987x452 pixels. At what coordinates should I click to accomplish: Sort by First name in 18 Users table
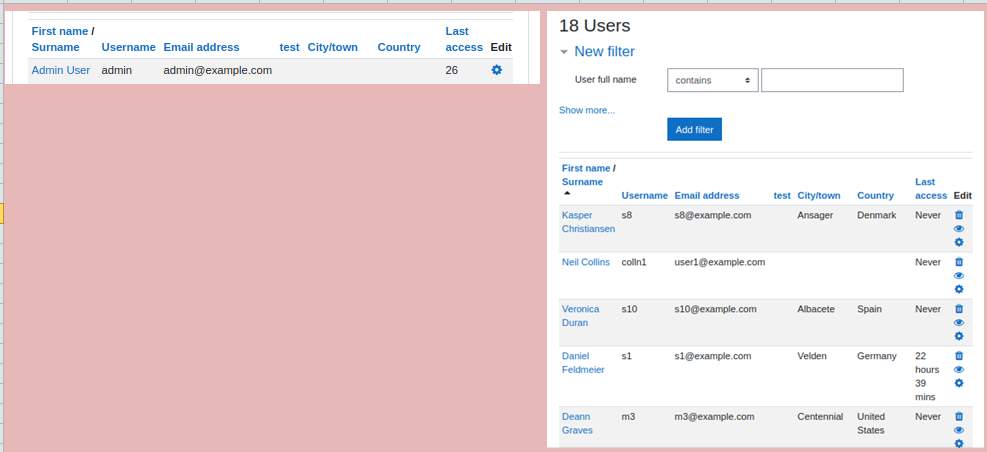tap(586, 168)
